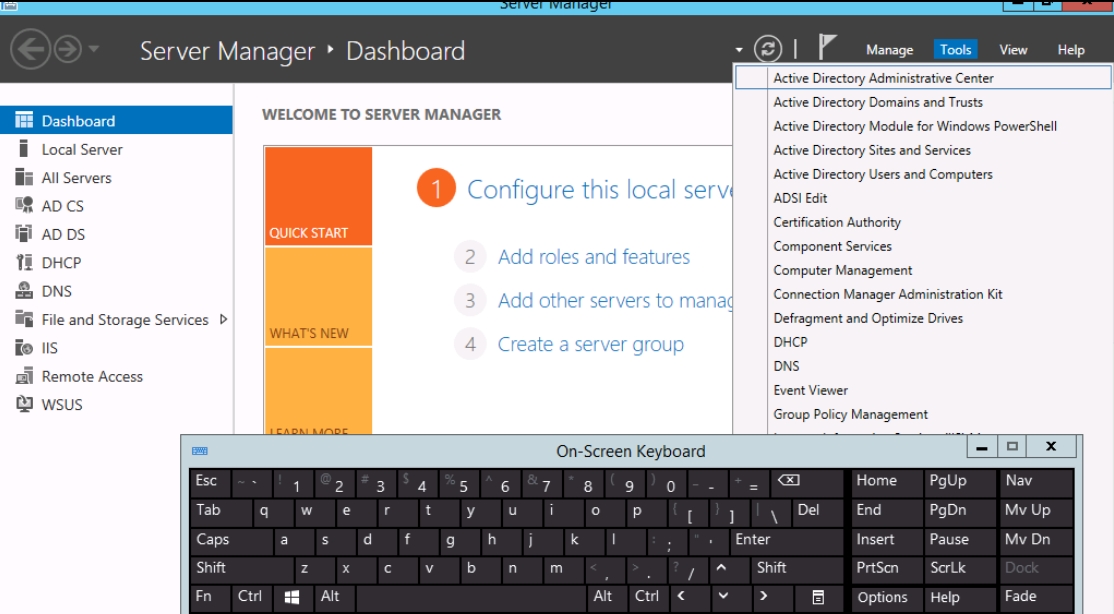Click the AD CS role icon
1114x614 pixels.
tap(24, 205)
